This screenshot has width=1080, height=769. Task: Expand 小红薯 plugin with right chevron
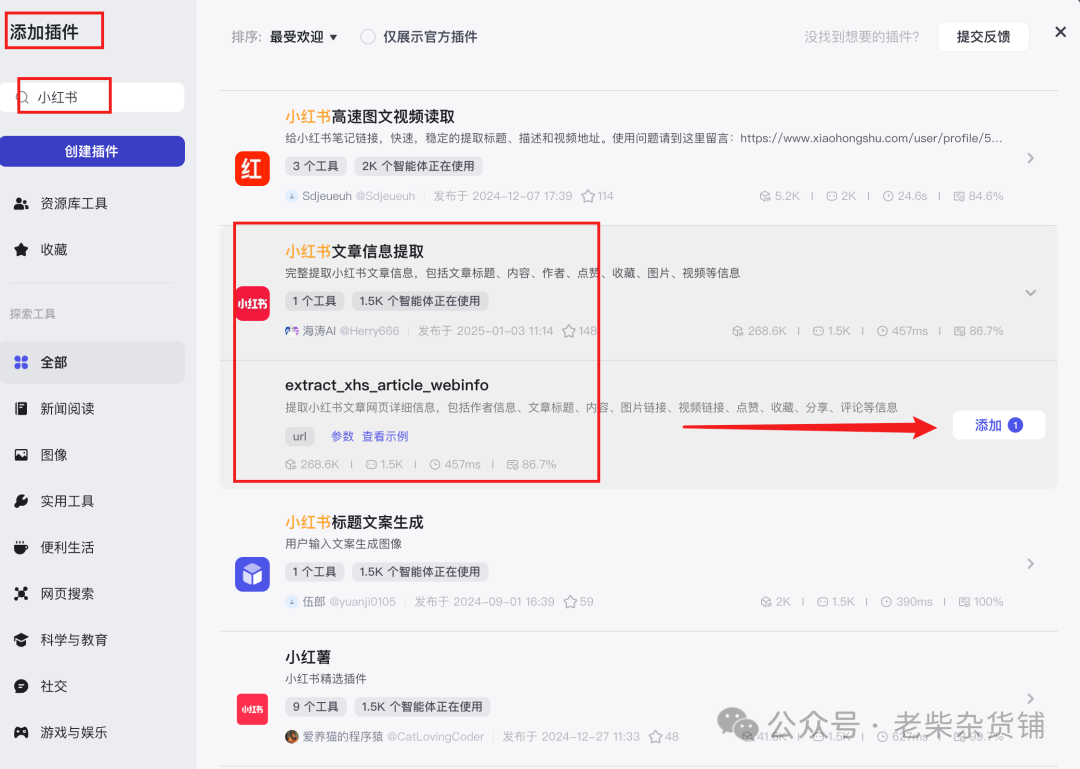[x=1030, y=699]
